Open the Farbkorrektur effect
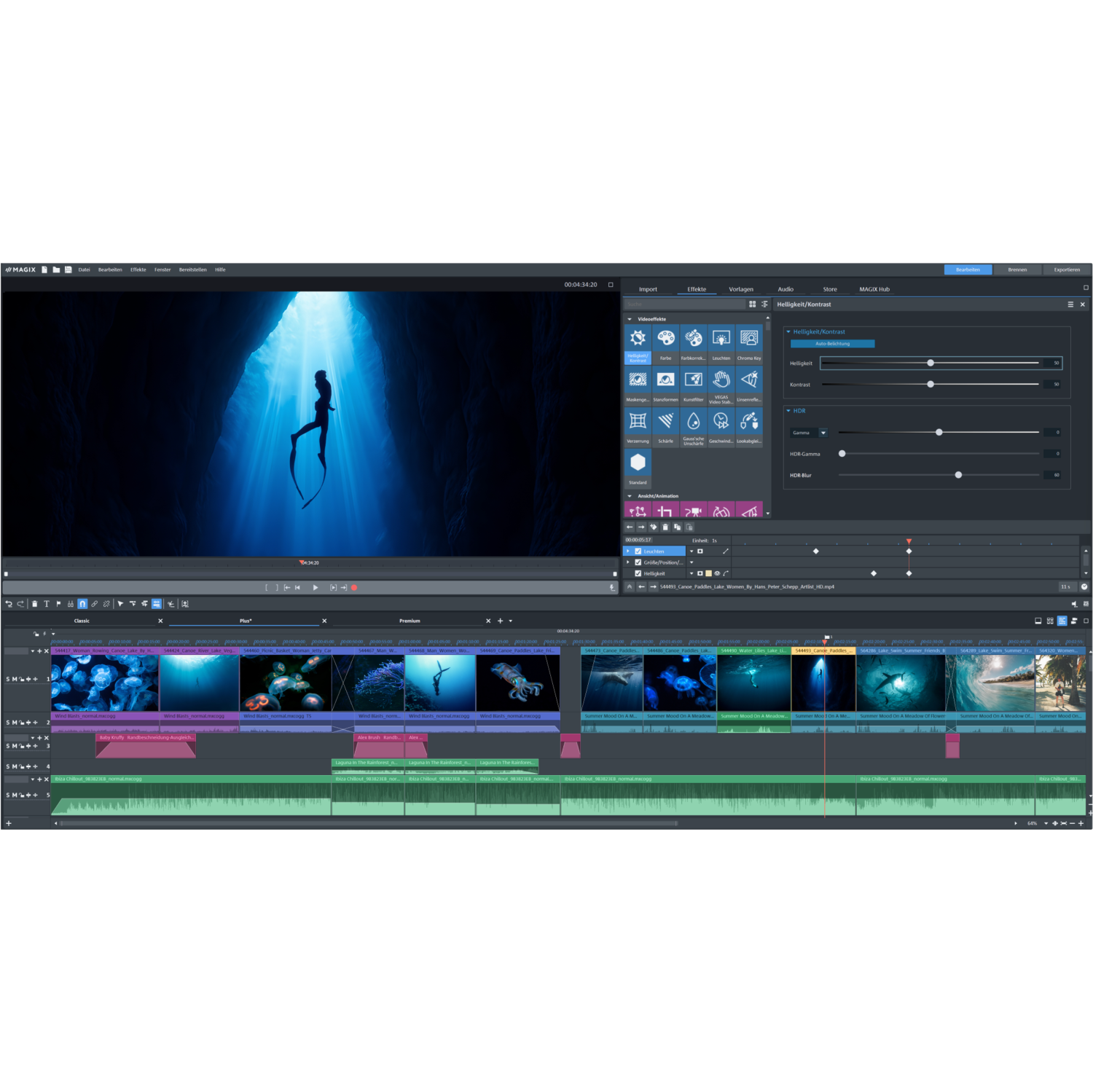Viewport: 1093px width, 1092px height. tap(693, 338)
